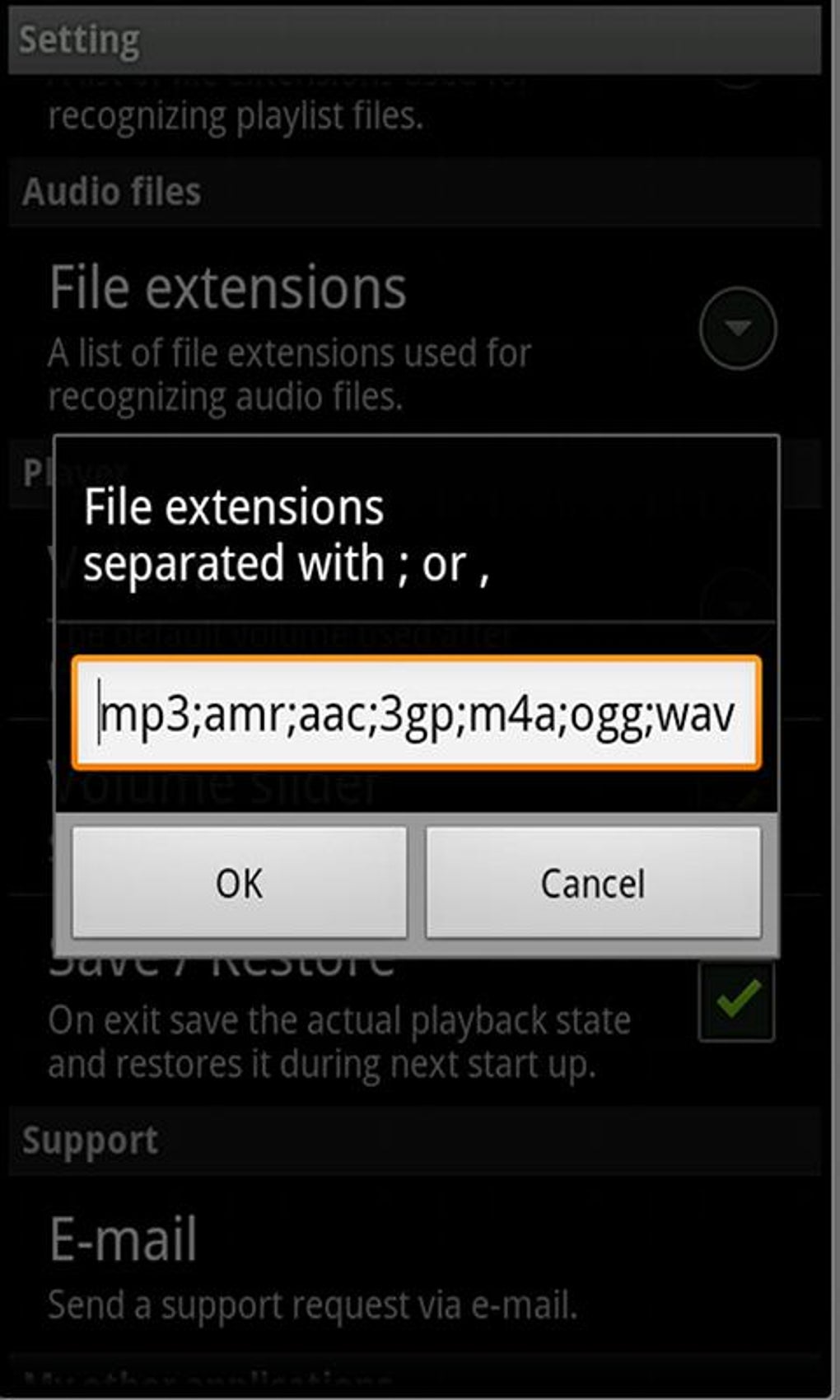Toggle the Save / Restore checkbox
The width and height of the screenshot is (840, 1400).
pyautogui.click(x=736, y=1001)
